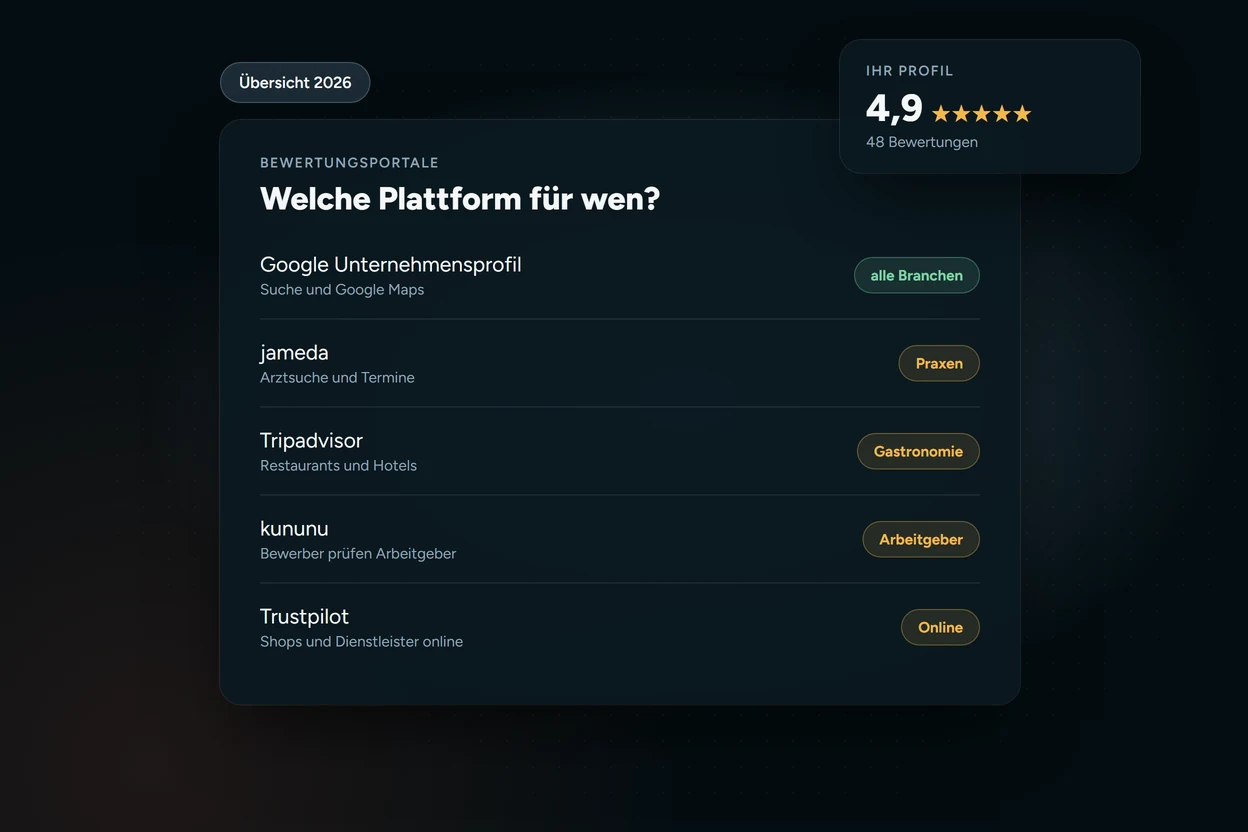The image size is (1248, 832).
Task: Select the 'alle Branchen' badge
Action: [916, 275]
